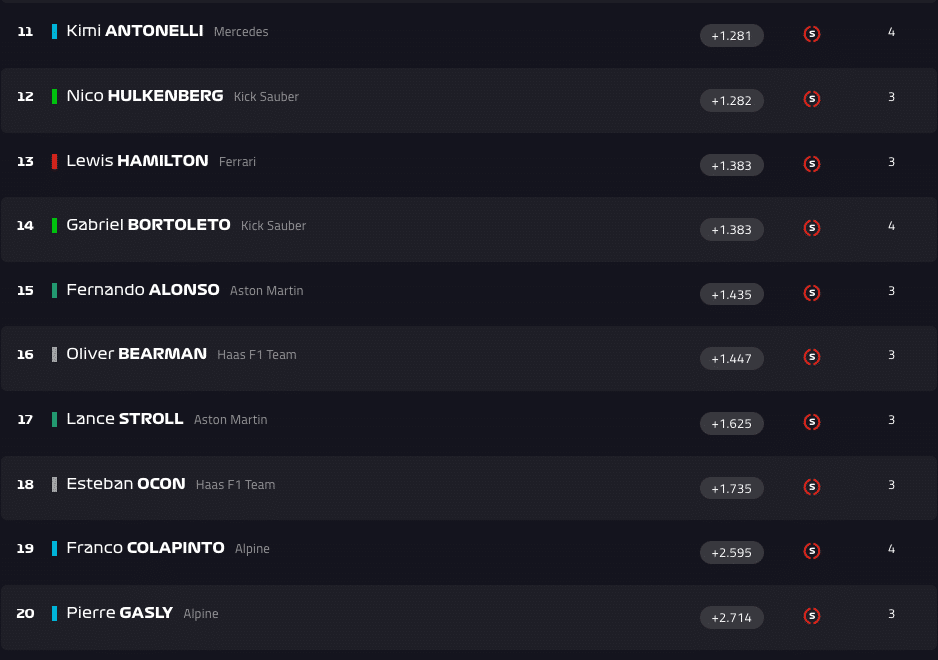Click soft tyre icon in Hamilton's row
Image resolution: width=938 pixels, height=660 pixels.
tap(812, 164)
